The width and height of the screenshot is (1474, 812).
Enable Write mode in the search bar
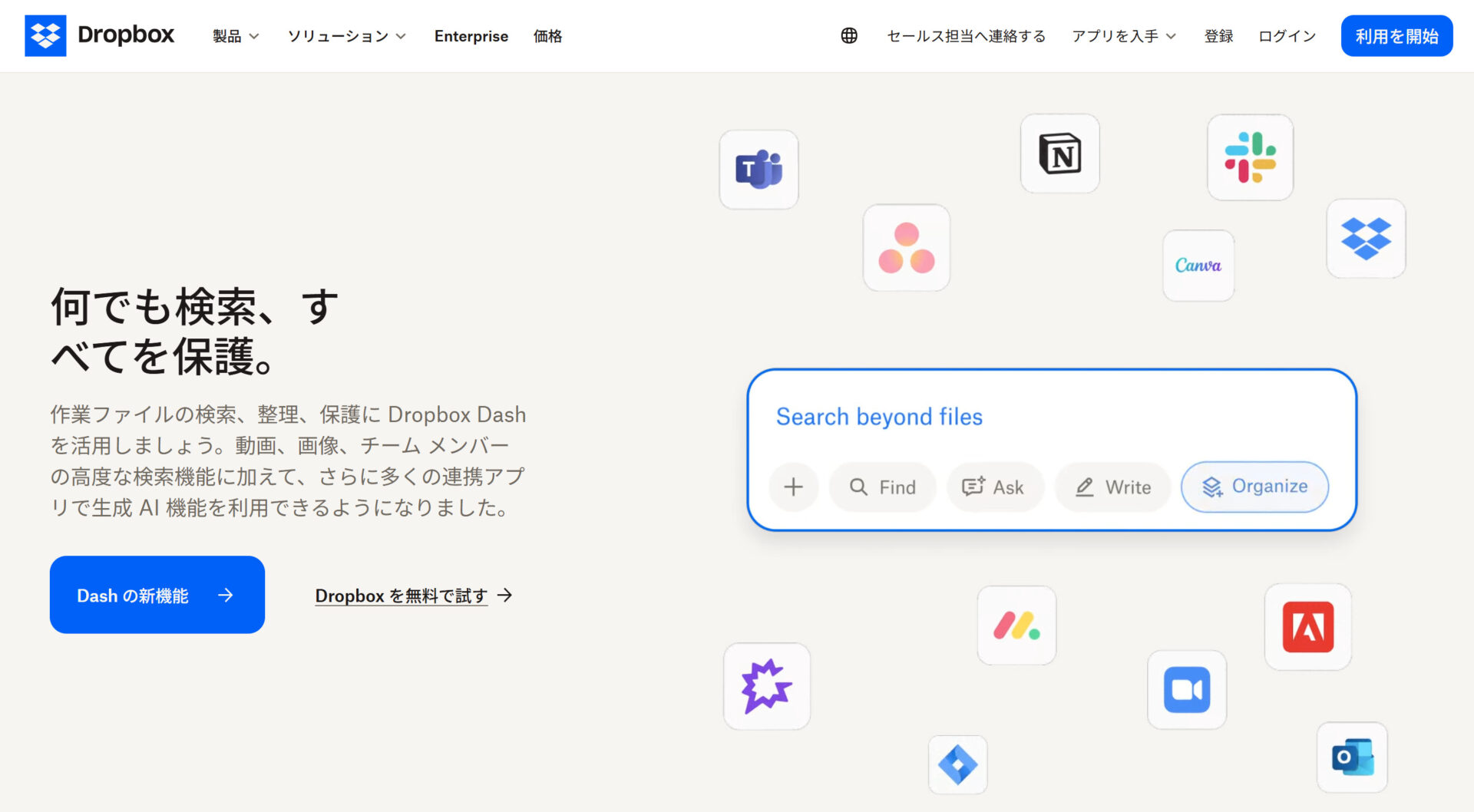1112,487
